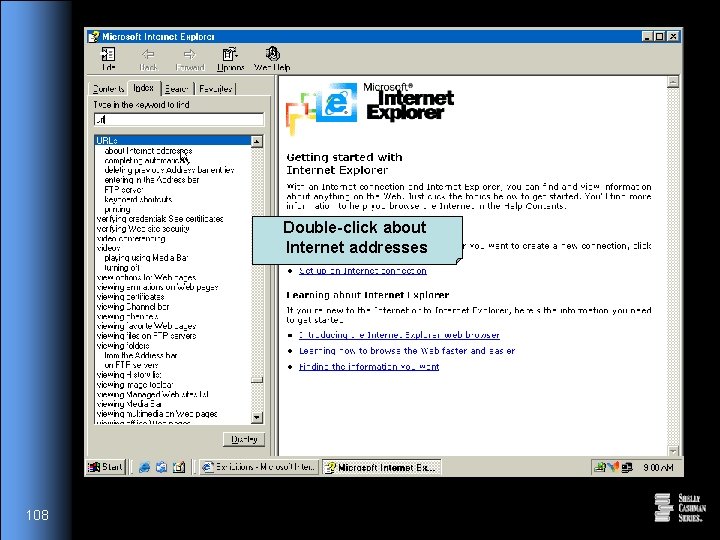
Task: Click Microsoft Internet Explorer taskbar button
Action: pos(382,467)
